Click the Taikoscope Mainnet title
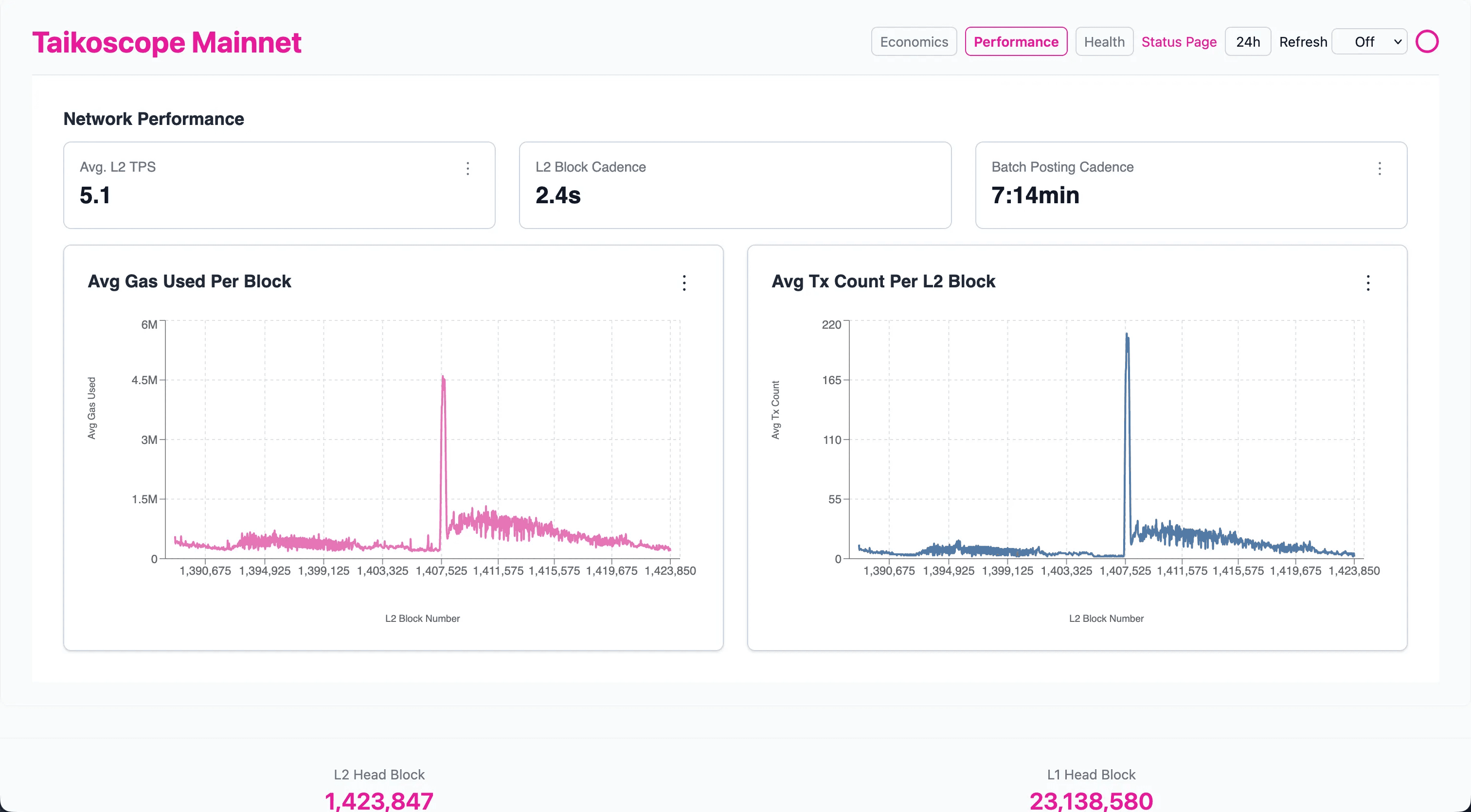 166,43
